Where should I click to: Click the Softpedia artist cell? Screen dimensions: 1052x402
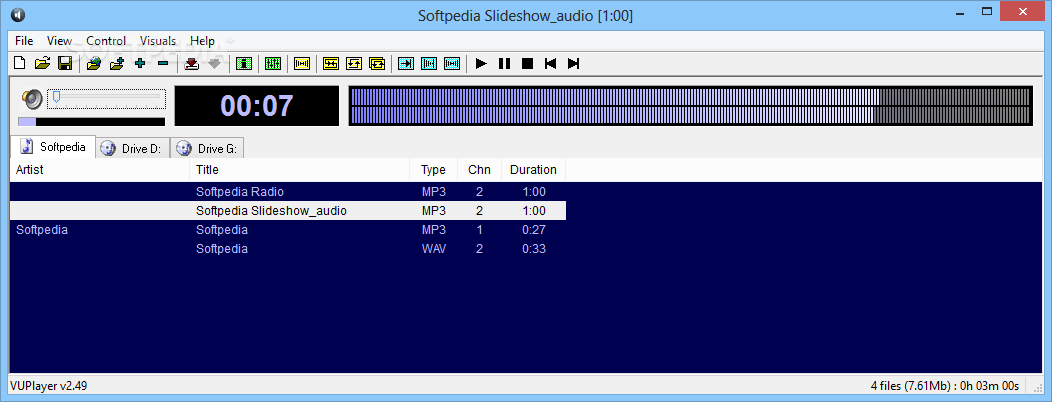42,230
